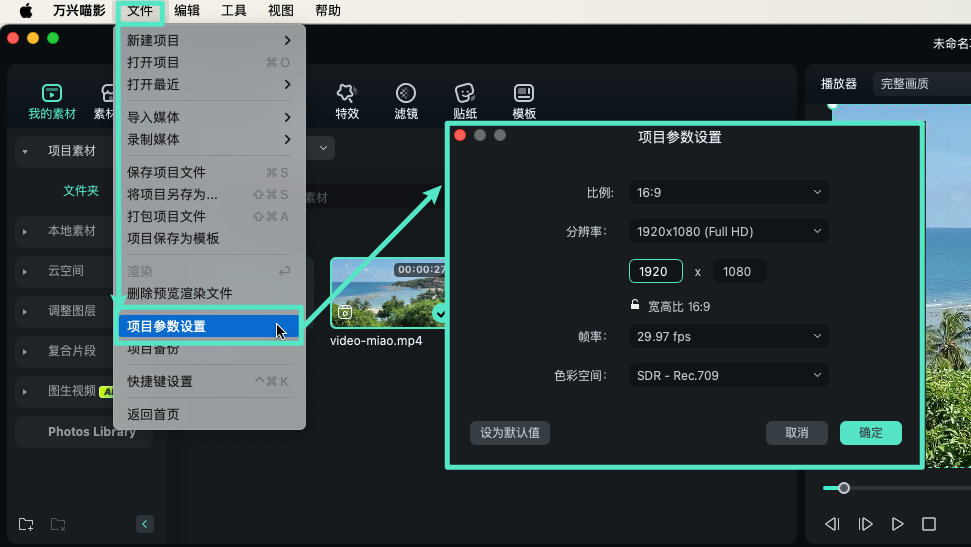The width and height of the screenshot is (971, 547).
Task: Open the 比例 16:9 dropdown
Action: 728,193
